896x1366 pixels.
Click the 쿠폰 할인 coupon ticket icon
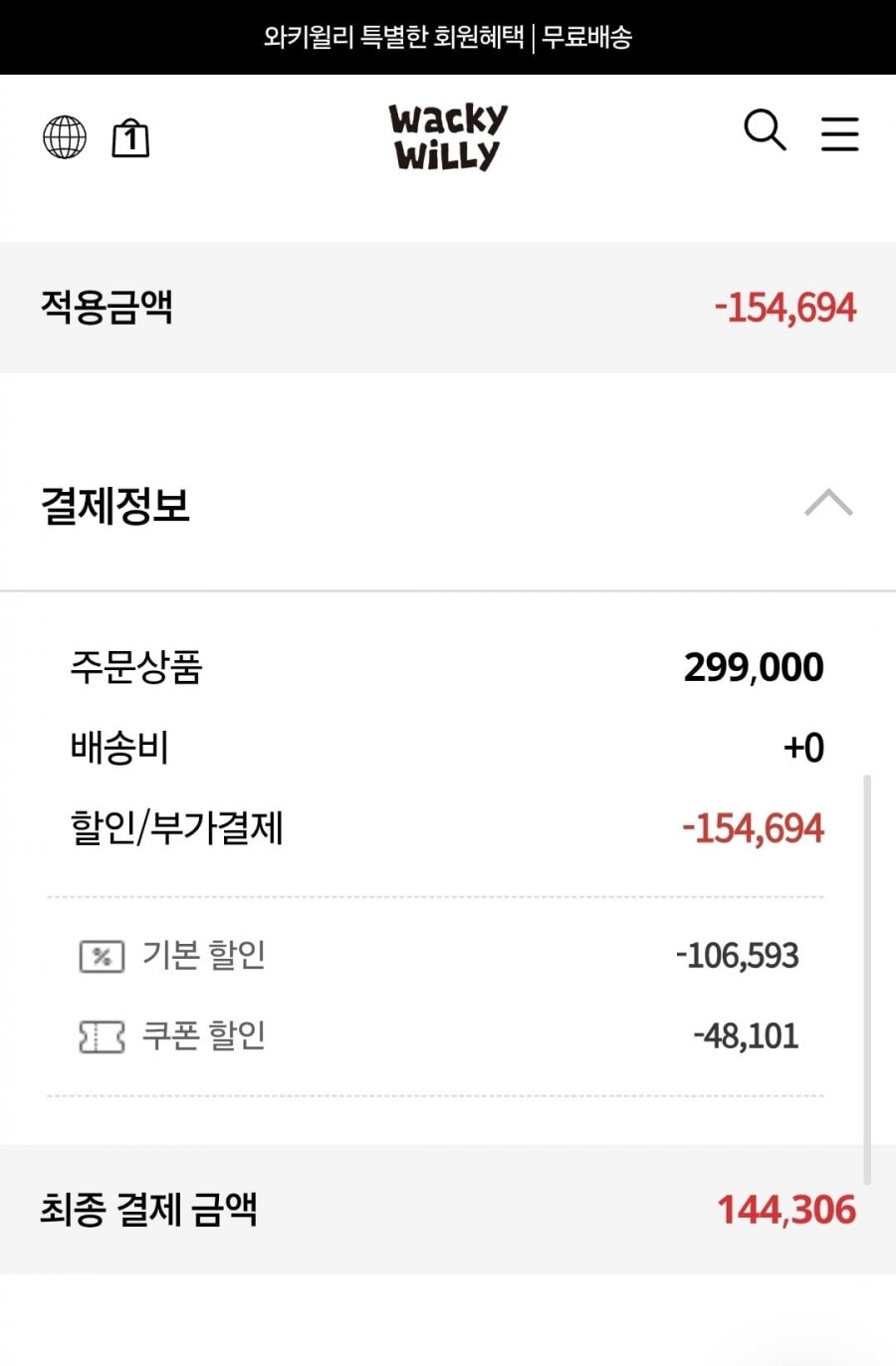coord(102,1036)
